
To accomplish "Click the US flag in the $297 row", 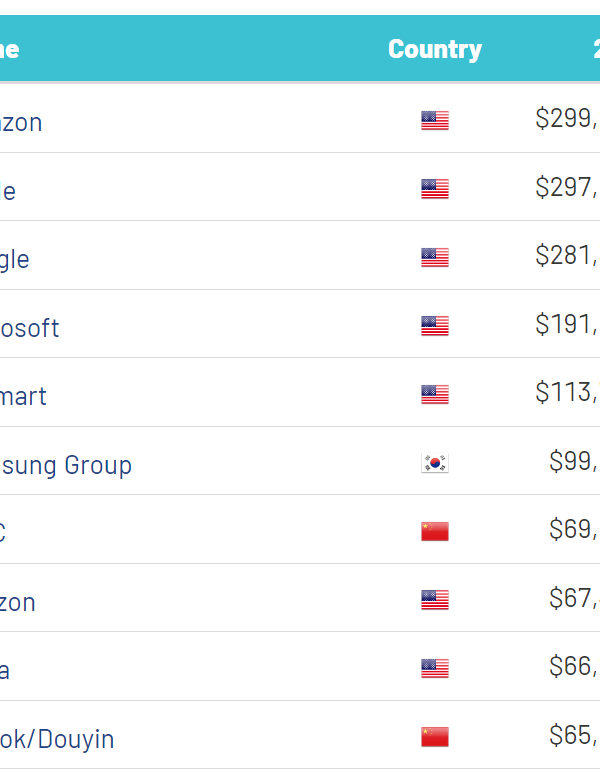I will tap(435, 189).
